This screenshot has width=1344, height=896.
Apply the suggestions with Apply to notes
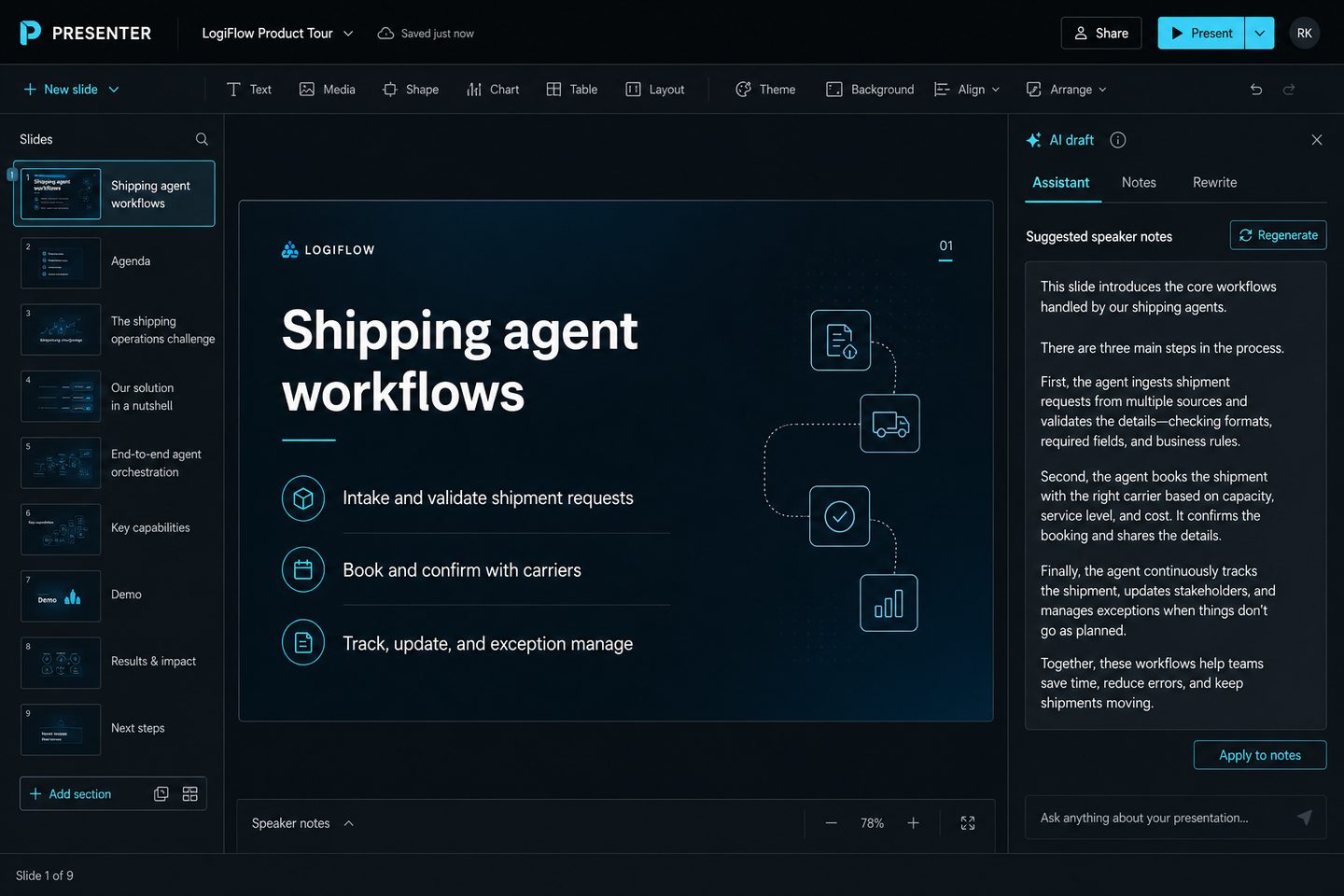[1260, 755]
